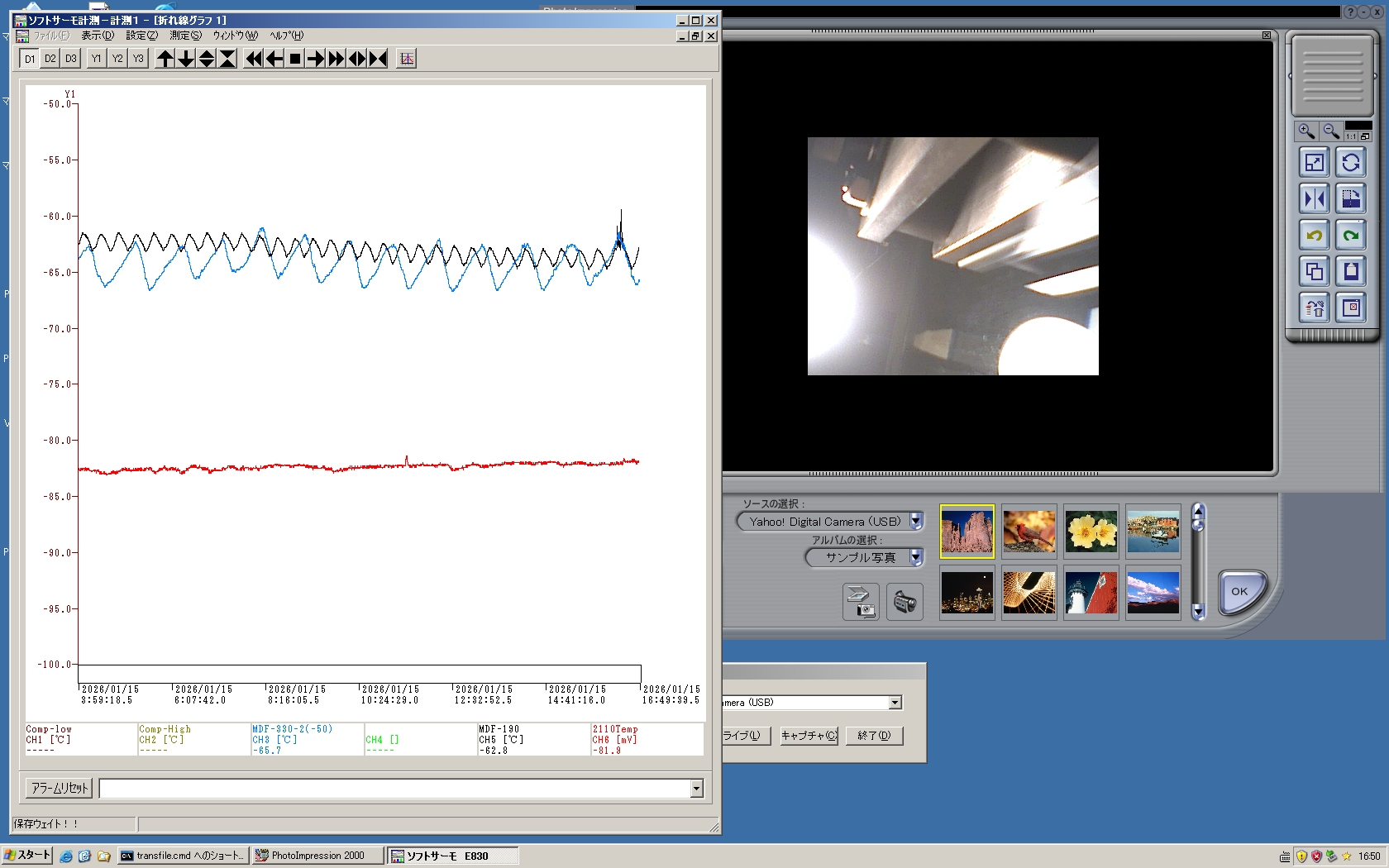
Task: Toggle the D1 data display button
Action: pyautogui.click(x=30, y=59)
